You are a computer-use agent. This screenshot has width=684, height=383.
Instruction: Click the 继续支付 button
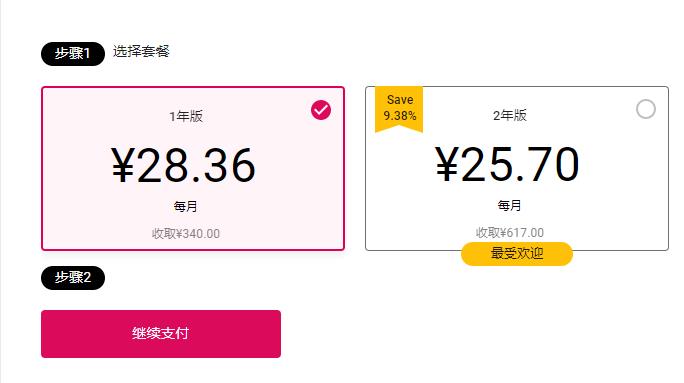point(161,334)
